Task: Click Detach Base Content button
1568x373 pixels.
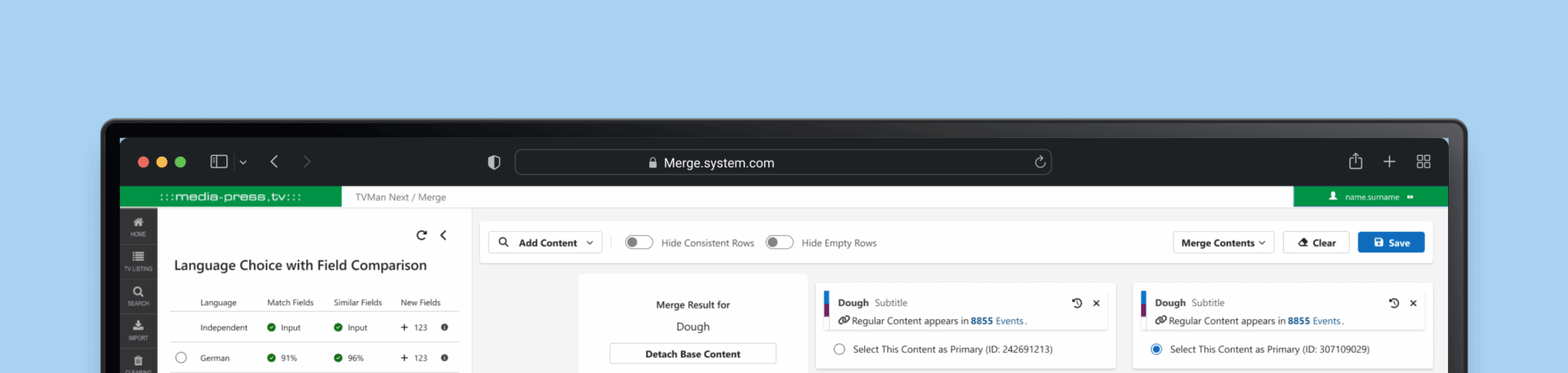Action: (x=693, y=354)
